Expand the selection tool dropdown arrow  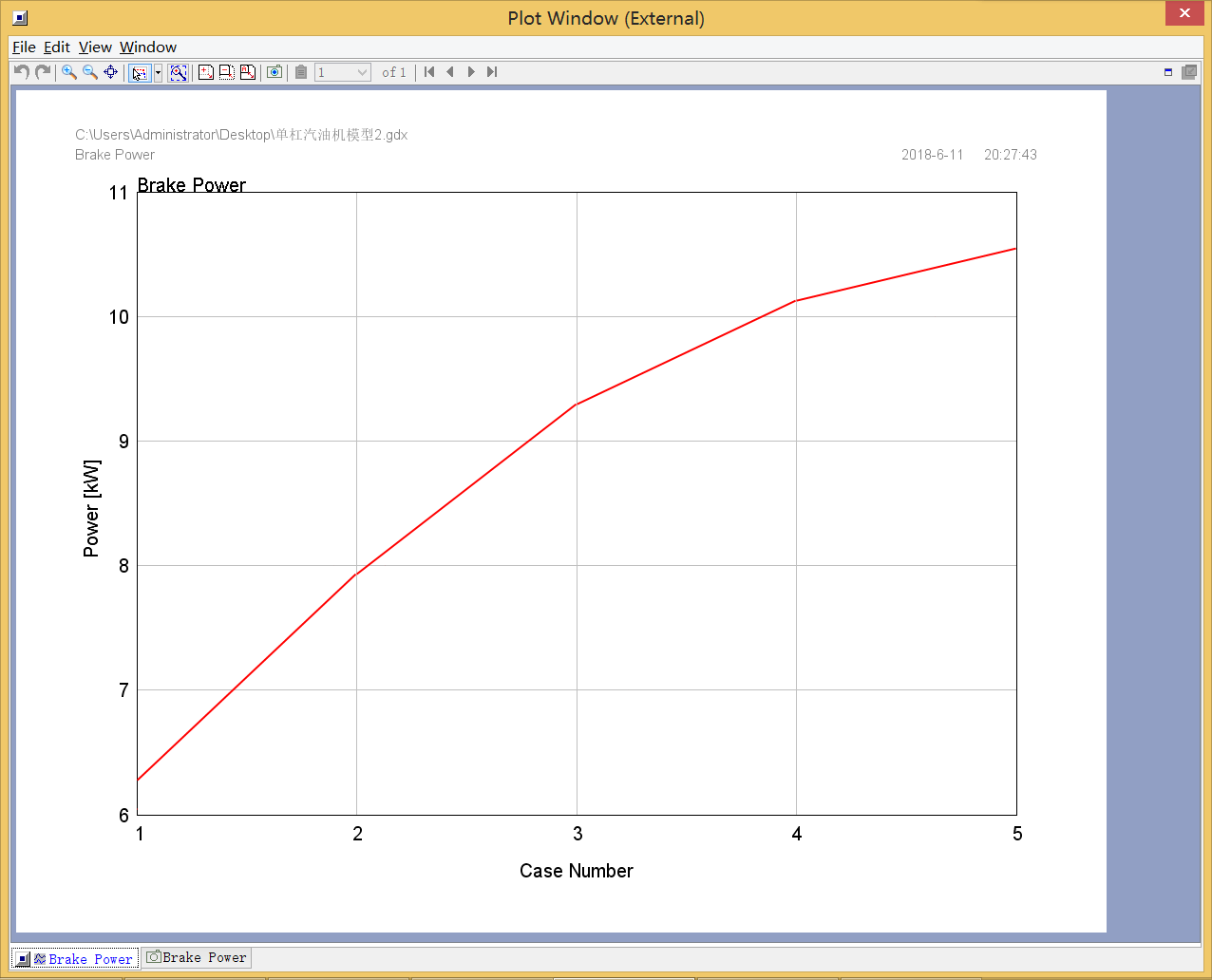click(x=158, y=73)
